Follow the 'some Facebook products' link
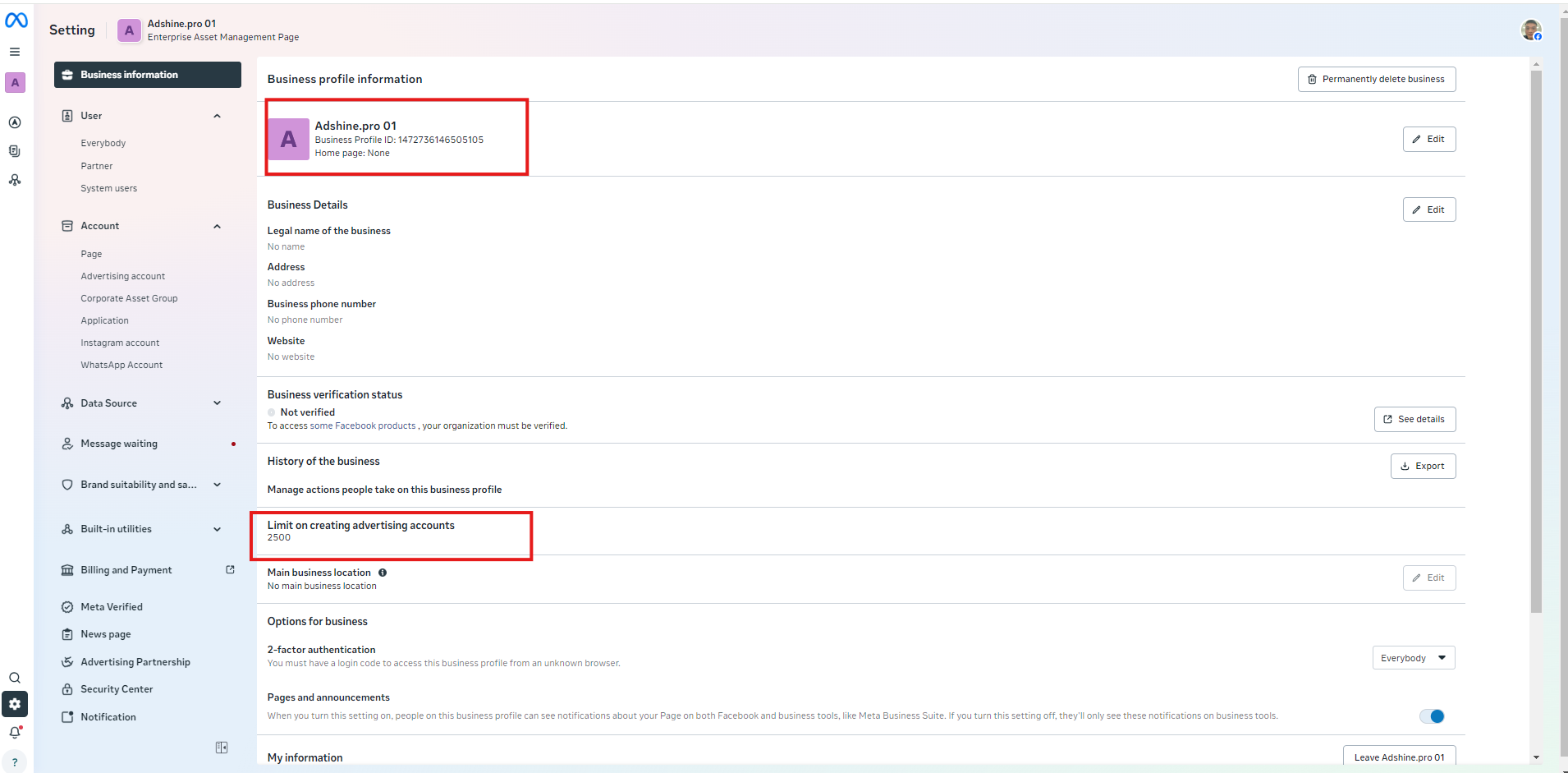The height and width of the screenshot is (773, 1568). click(x=363, y=426)
